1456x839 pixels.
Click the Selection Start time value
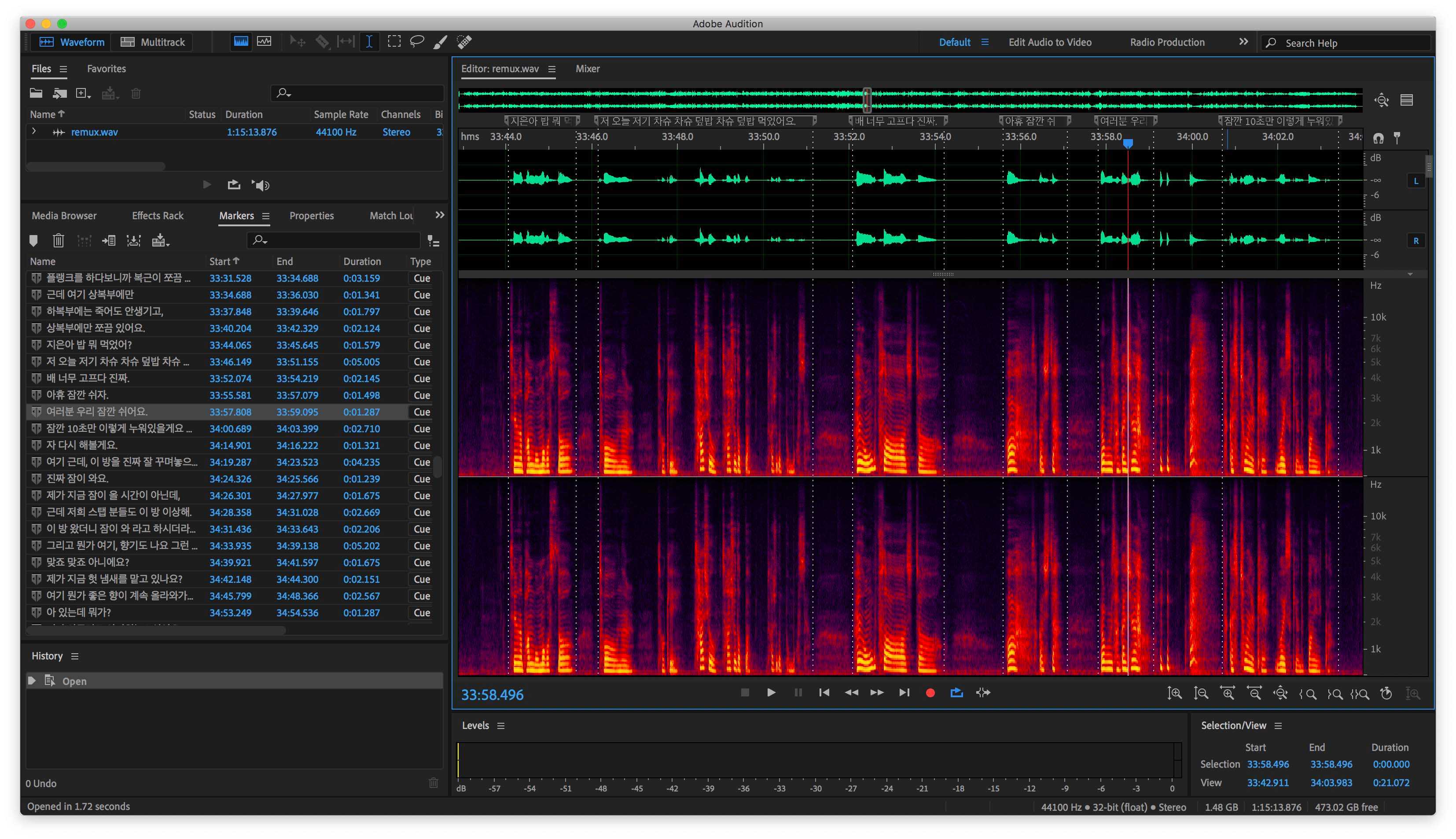click(1268, 765)
